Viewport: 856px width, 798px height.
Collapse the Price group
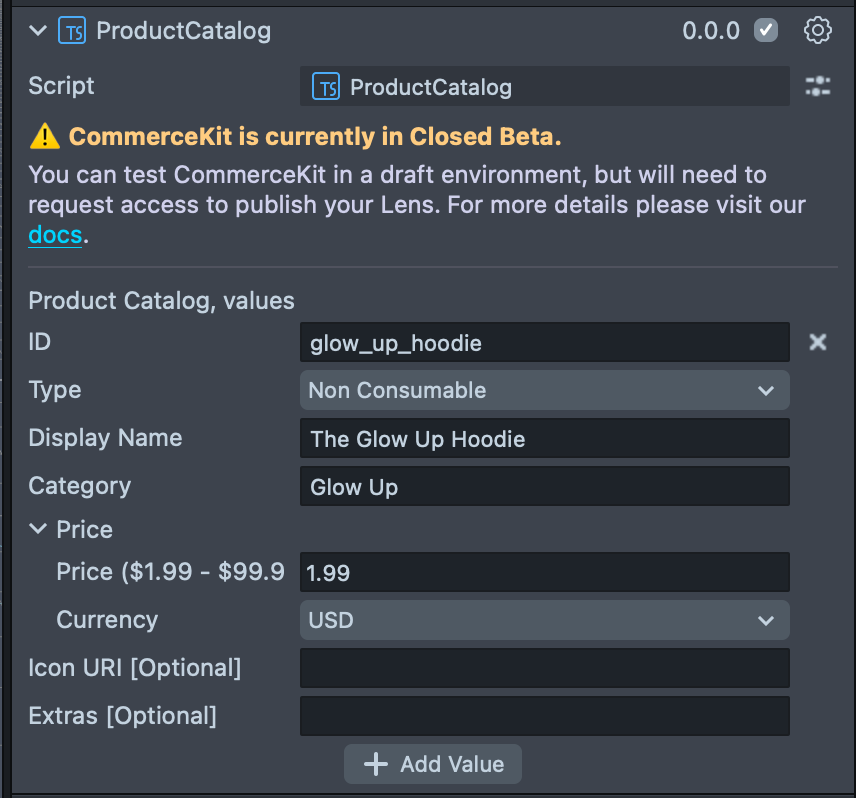point(39,529)
